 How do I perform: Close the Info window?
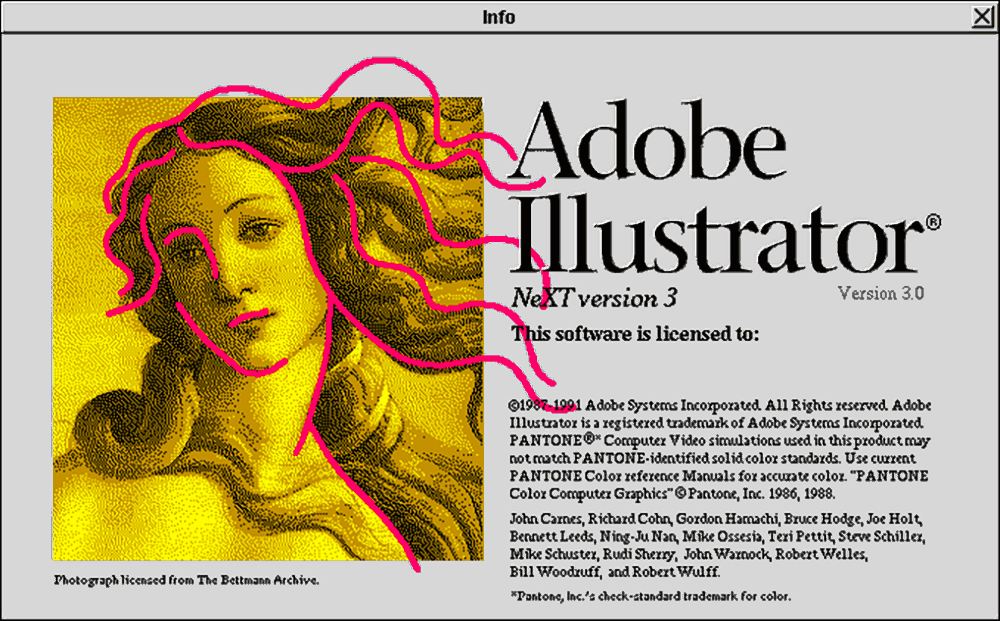[983, 17]
